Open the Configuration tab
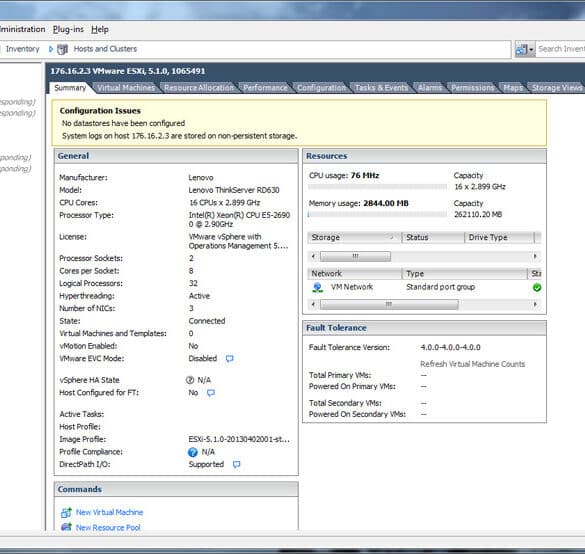 tap(322, 88)
